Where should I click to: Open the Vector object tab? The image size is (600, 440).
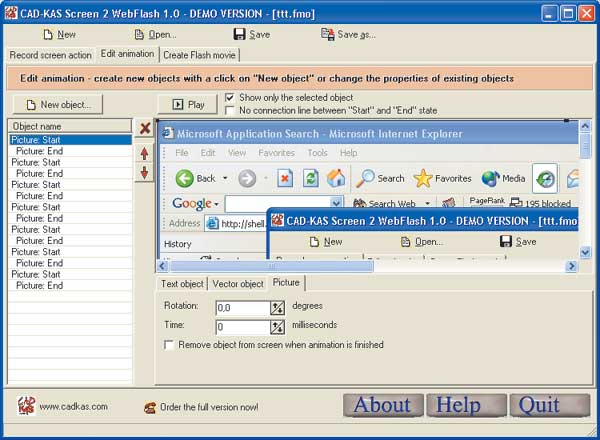[238, 284]
